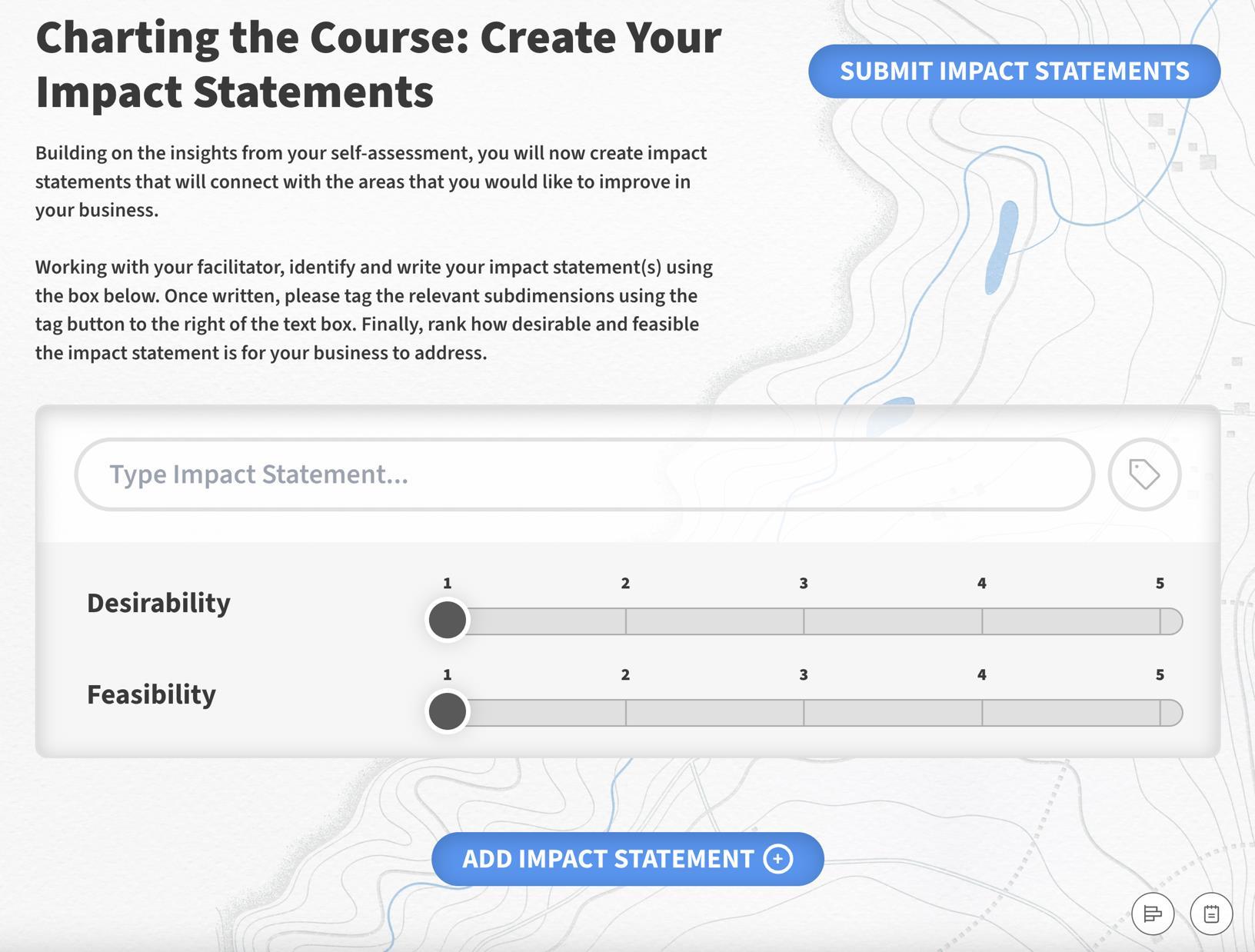Screen dimensions: 1255x952
Task: Set Feasibility slider to tick 4
Action: click(982, 712)
